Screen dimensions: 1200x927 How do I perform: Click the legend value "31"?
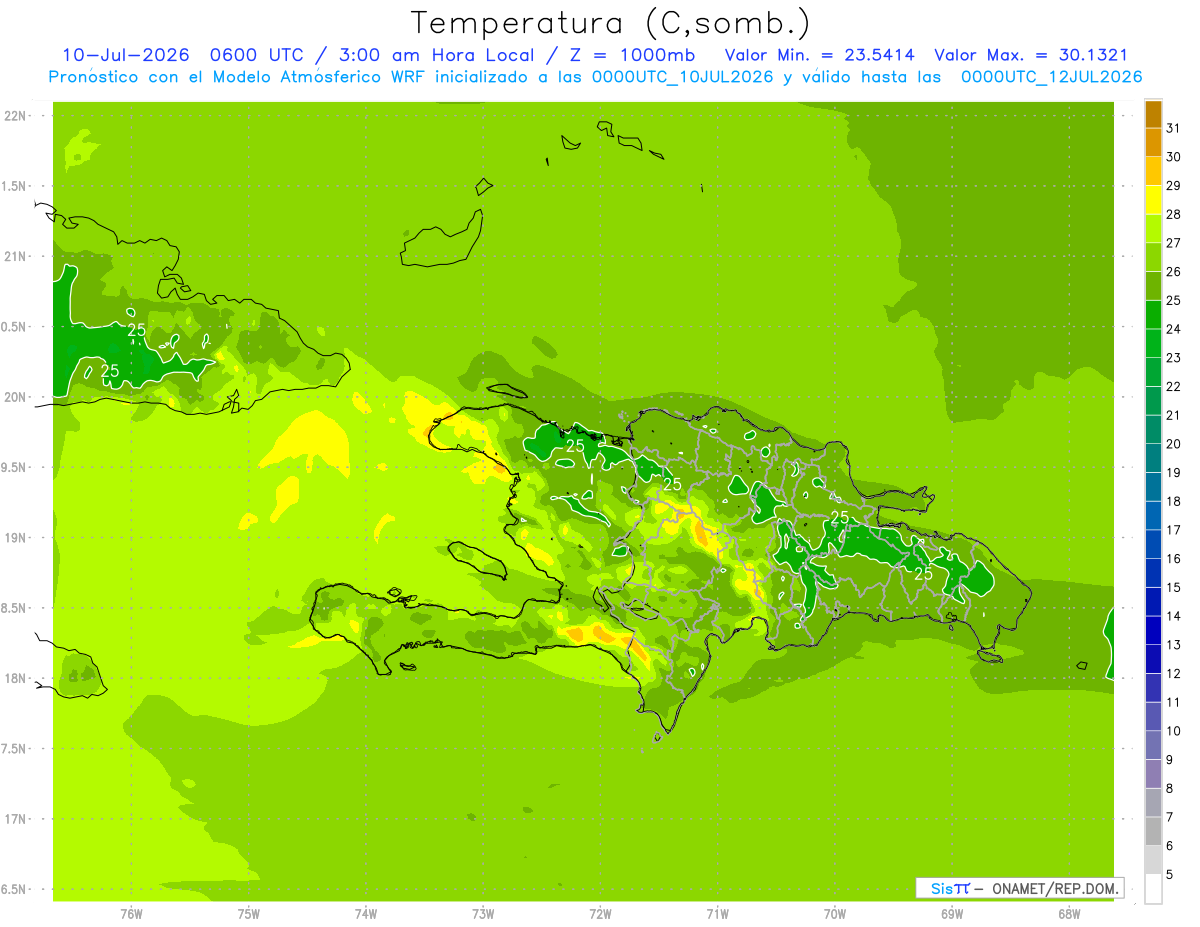[x=1173, y=128]
